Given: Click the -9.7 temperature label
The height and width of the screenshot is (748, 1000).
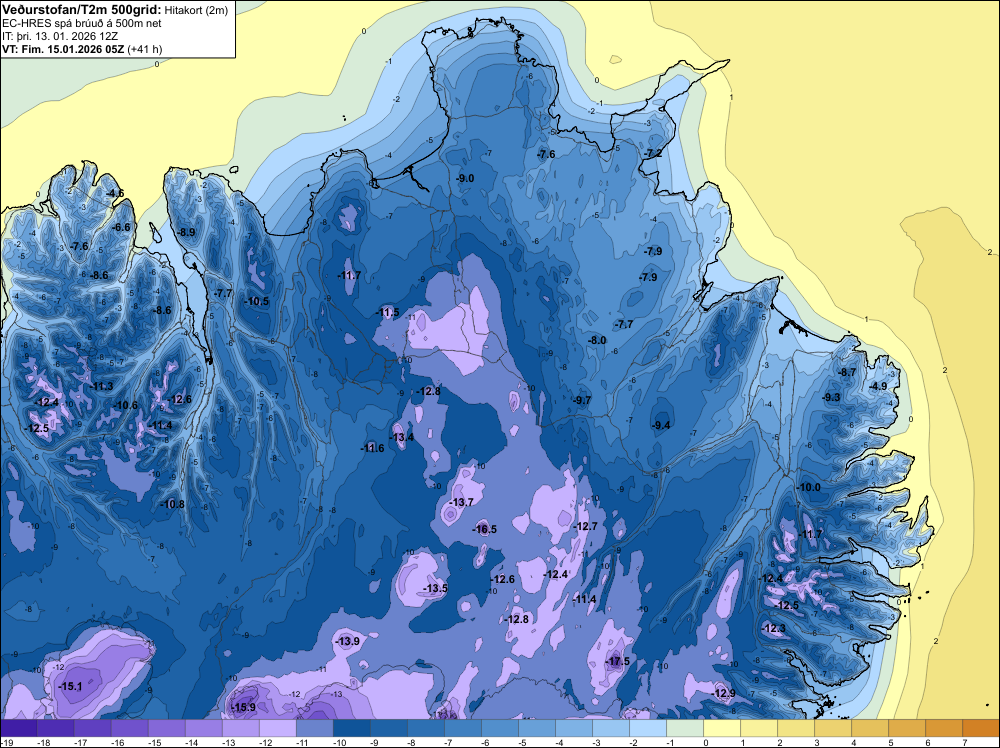Looking at the screenshot, I should coord(582,400).
